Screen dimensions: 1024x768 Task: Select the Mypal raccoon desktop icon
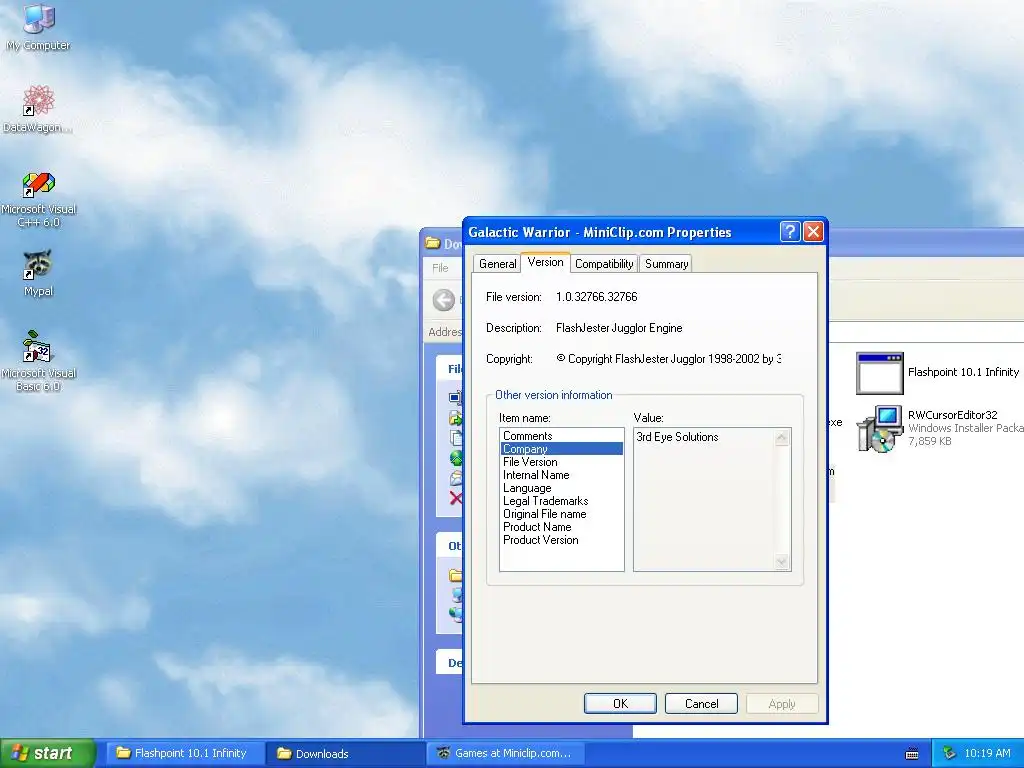(x=39, y=273)
